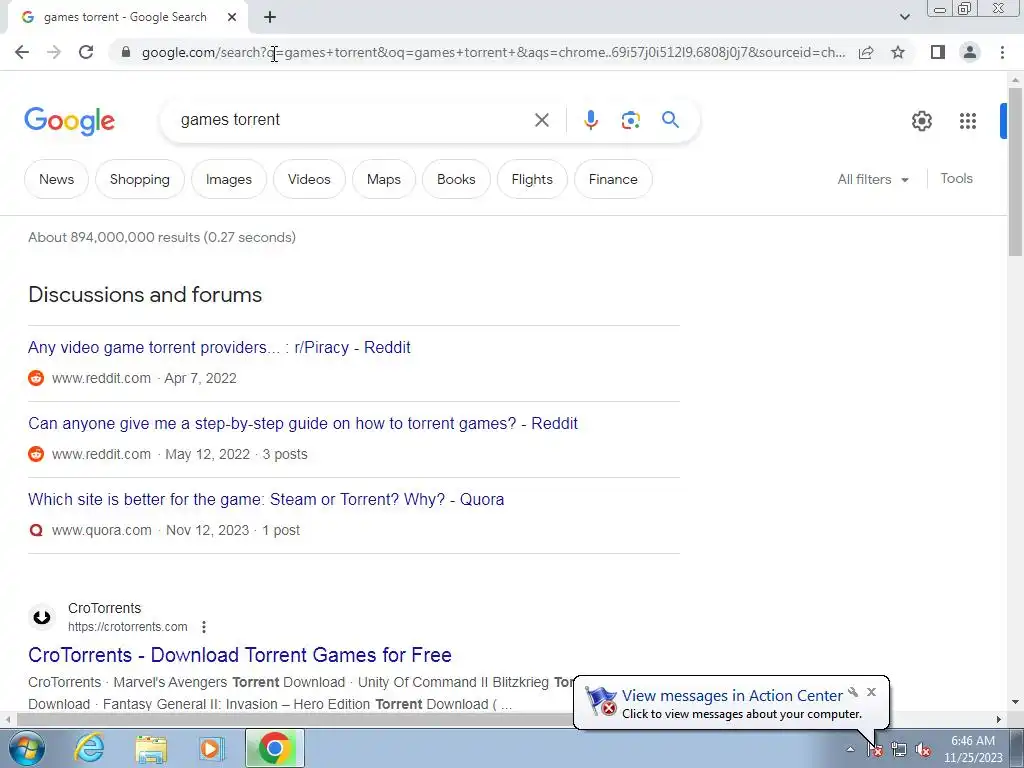Open the Windows Start button
1024x768 pixels.
27,748
